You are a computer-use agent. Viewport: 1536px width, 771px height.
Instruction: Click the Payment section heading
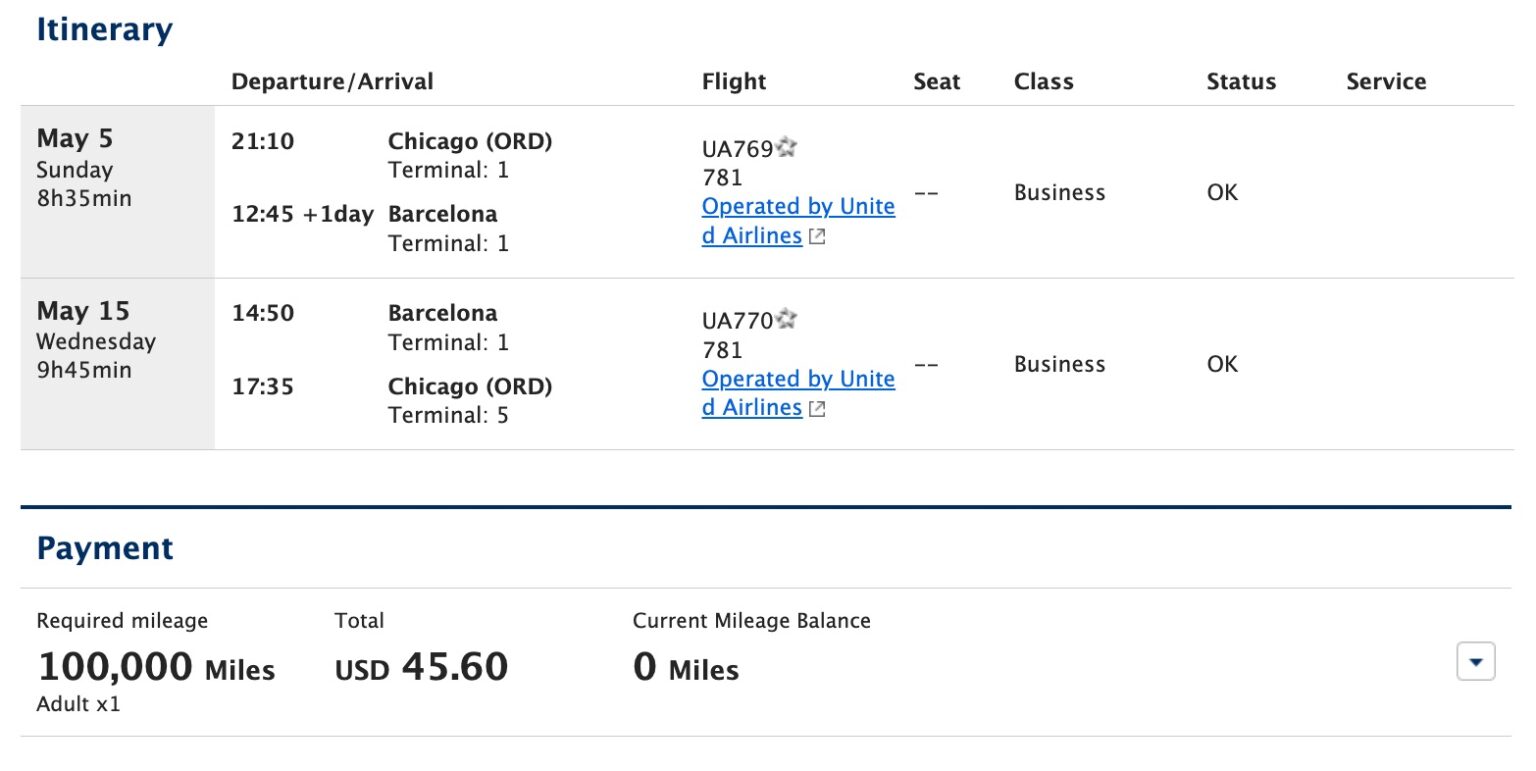105,548
